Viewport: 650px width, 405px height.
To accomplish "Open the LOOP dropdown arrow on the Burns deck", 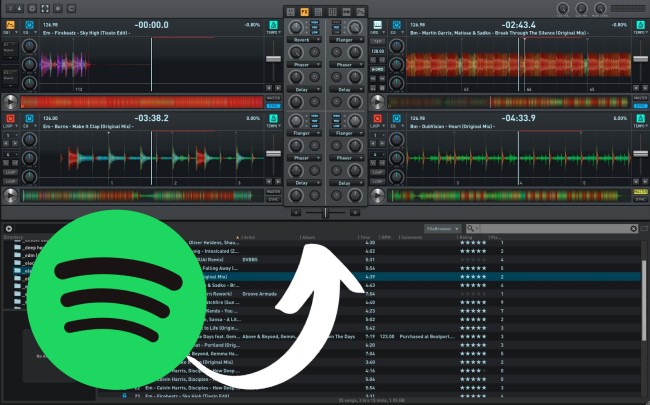I will 17,126.
